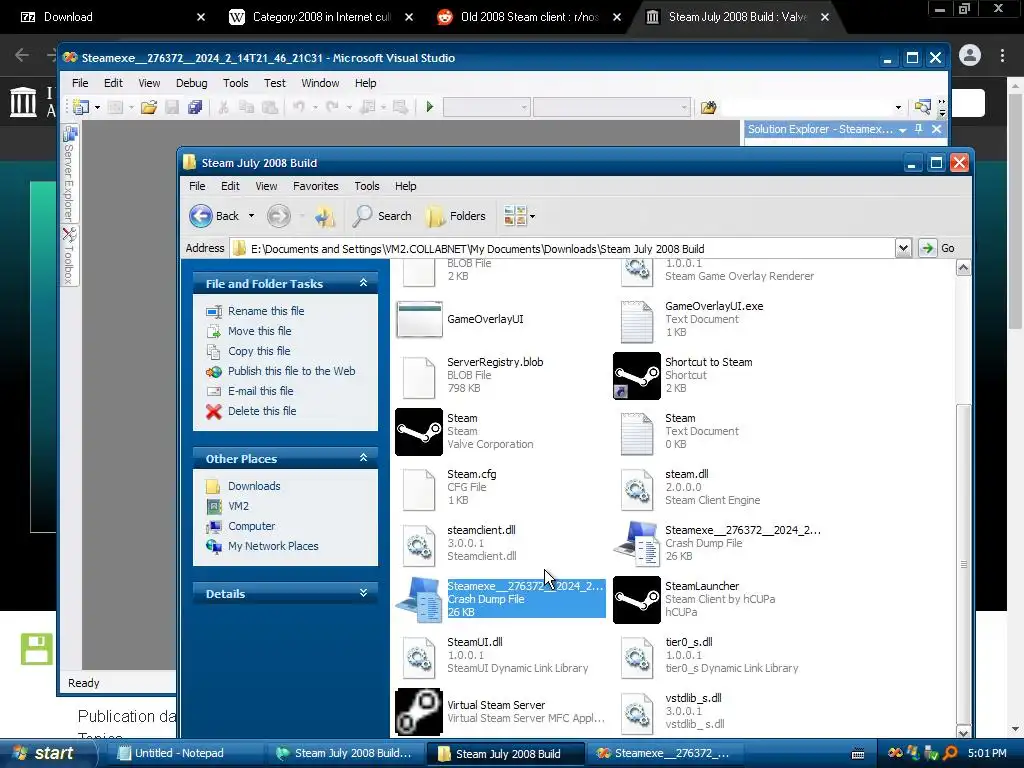Open the Explorer Tools menu

366,186
